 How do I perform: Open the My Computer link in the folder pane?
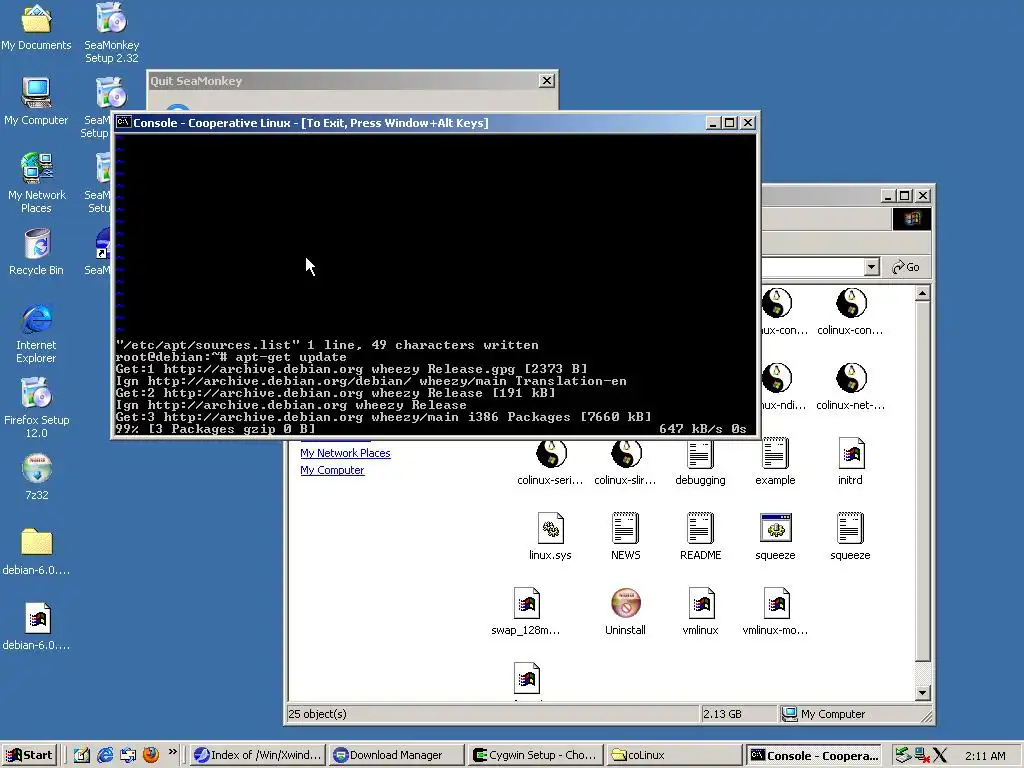pyautogui.click(x=332, y=470)
